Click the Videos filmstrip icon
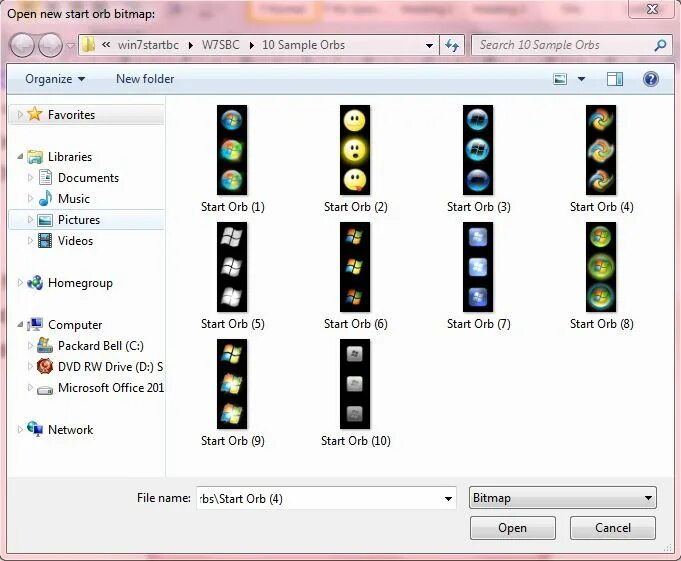The height and width of the screenshot is (561, 681). [x=45, y=240]
